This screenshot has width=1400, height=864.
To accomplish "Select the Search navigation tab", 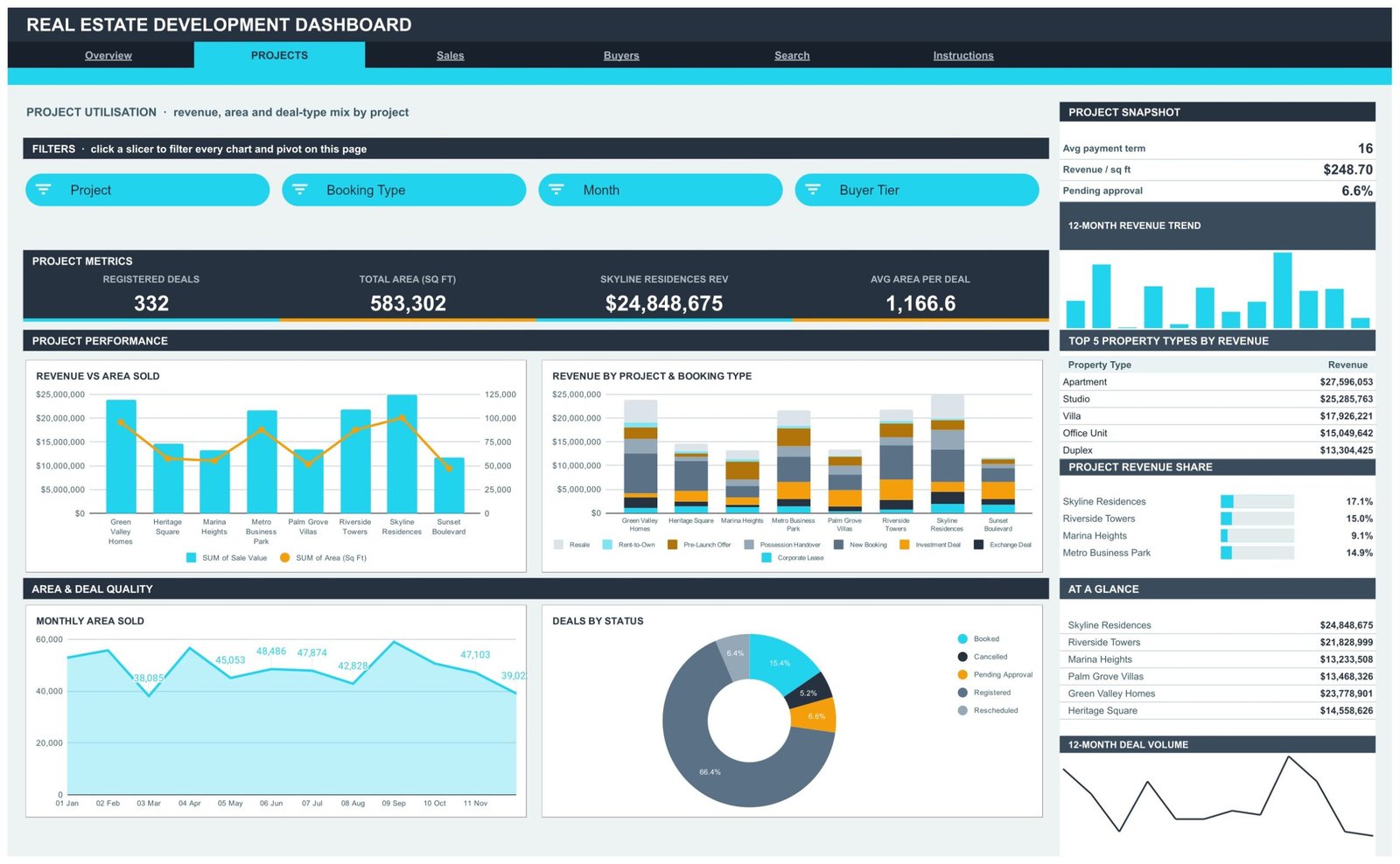I will [792, 55].
